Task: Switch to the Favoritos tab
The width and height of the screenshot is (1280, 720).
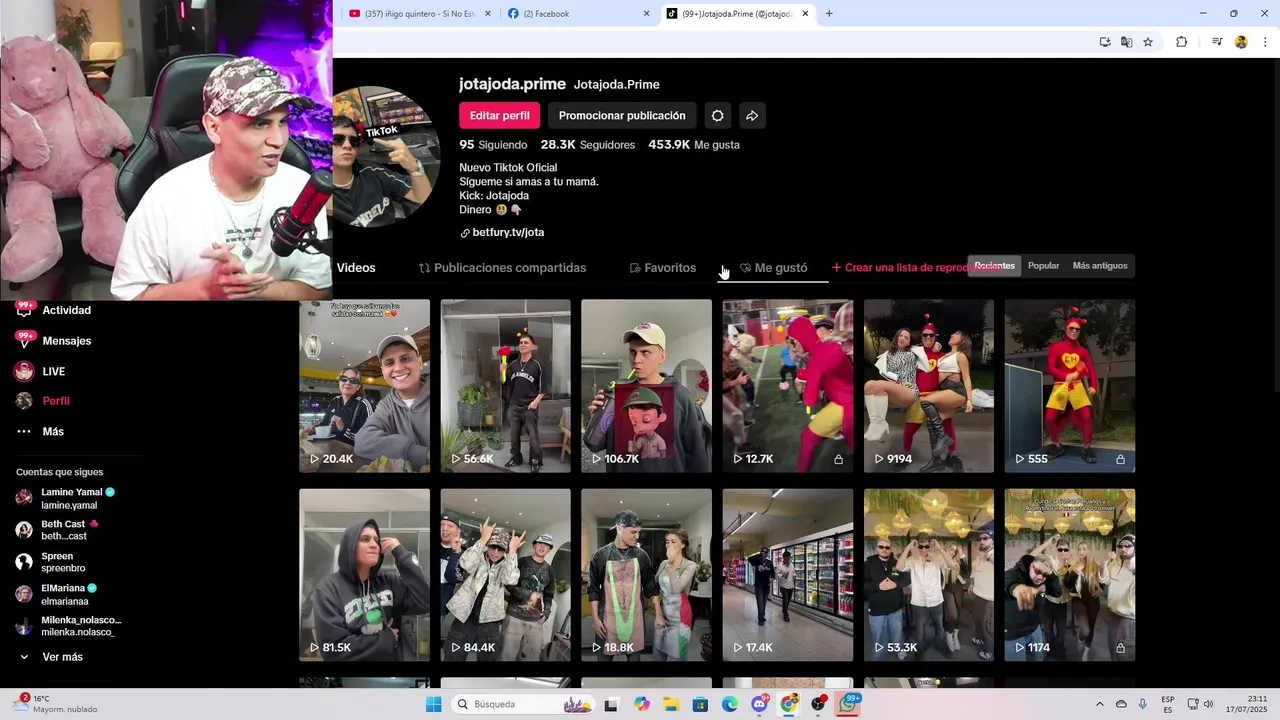Action: 662,268
